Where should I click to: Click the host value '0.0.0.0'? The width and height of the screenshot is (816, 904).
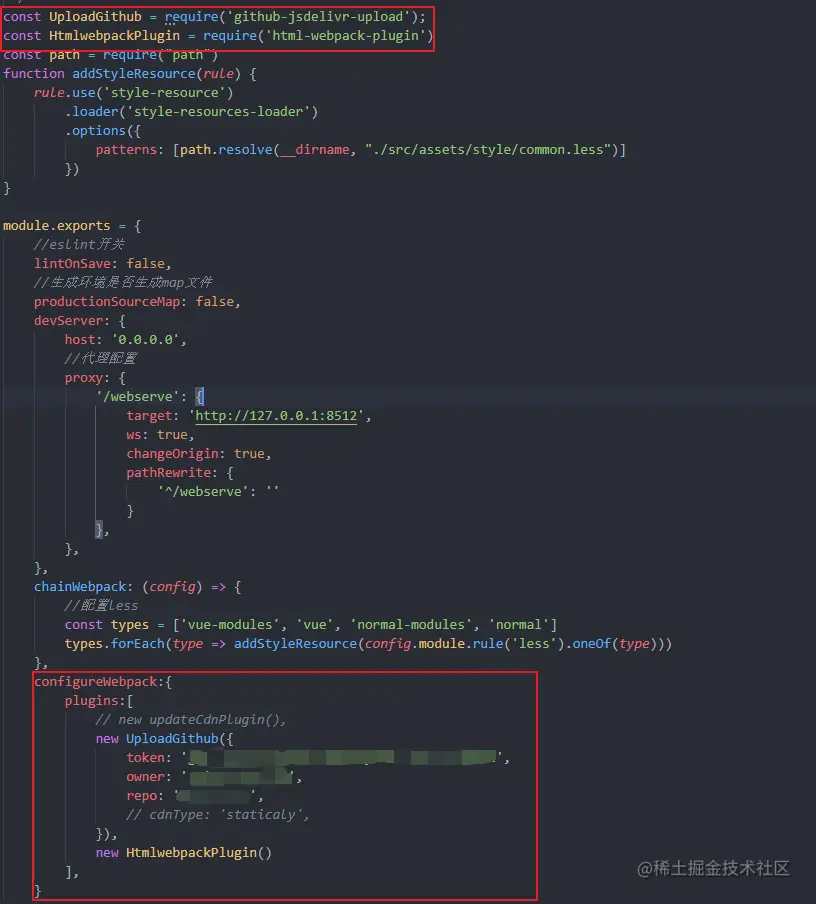click(x=145, y=340)
